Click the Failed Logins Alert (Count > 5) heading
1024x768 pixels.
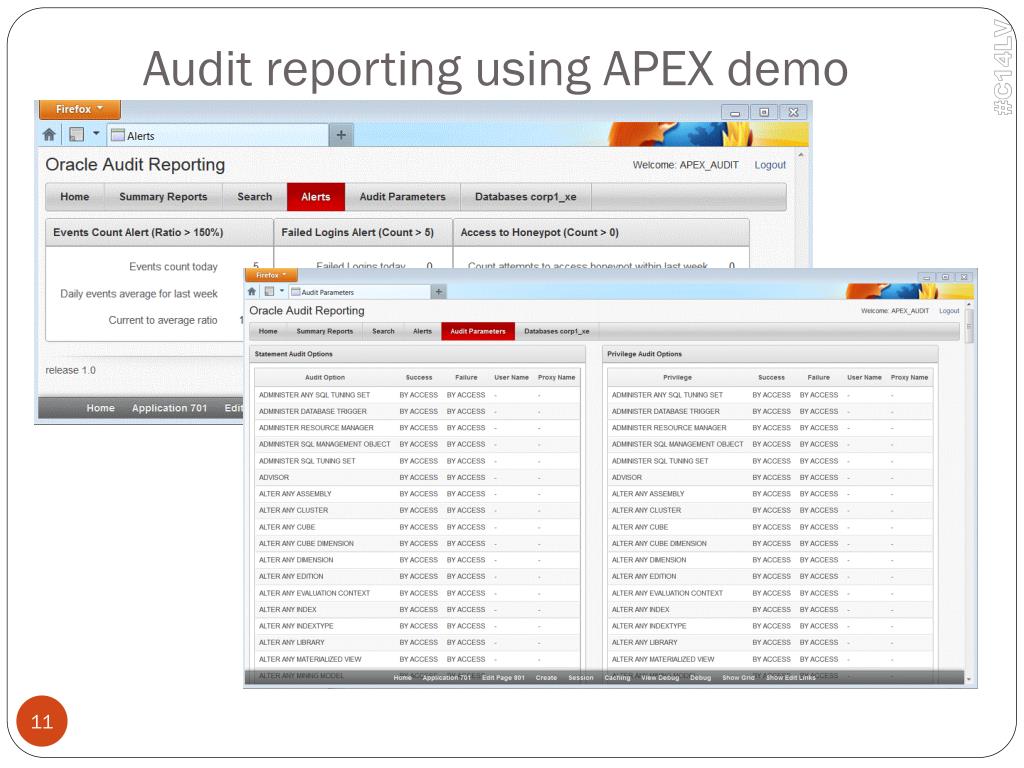357,232
